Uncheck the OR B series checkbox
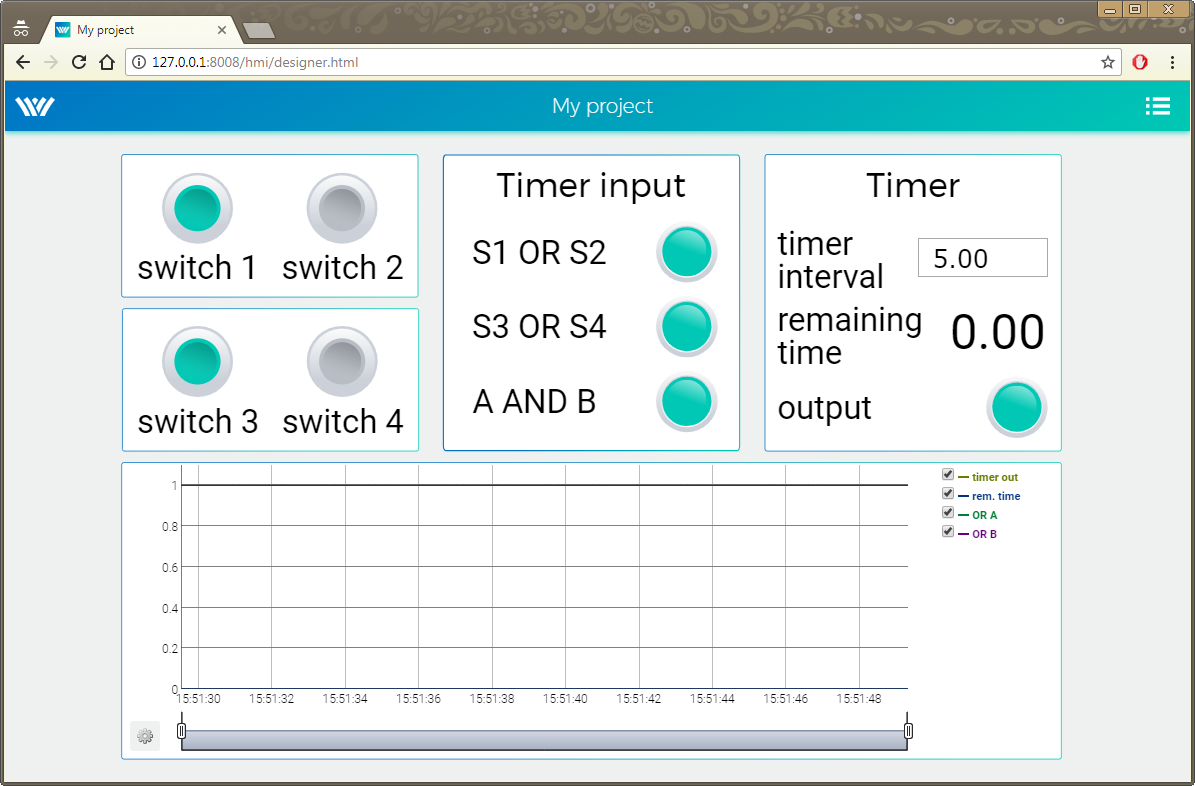Viewport: 1195px width, 786px height. (x=948, y=531)
